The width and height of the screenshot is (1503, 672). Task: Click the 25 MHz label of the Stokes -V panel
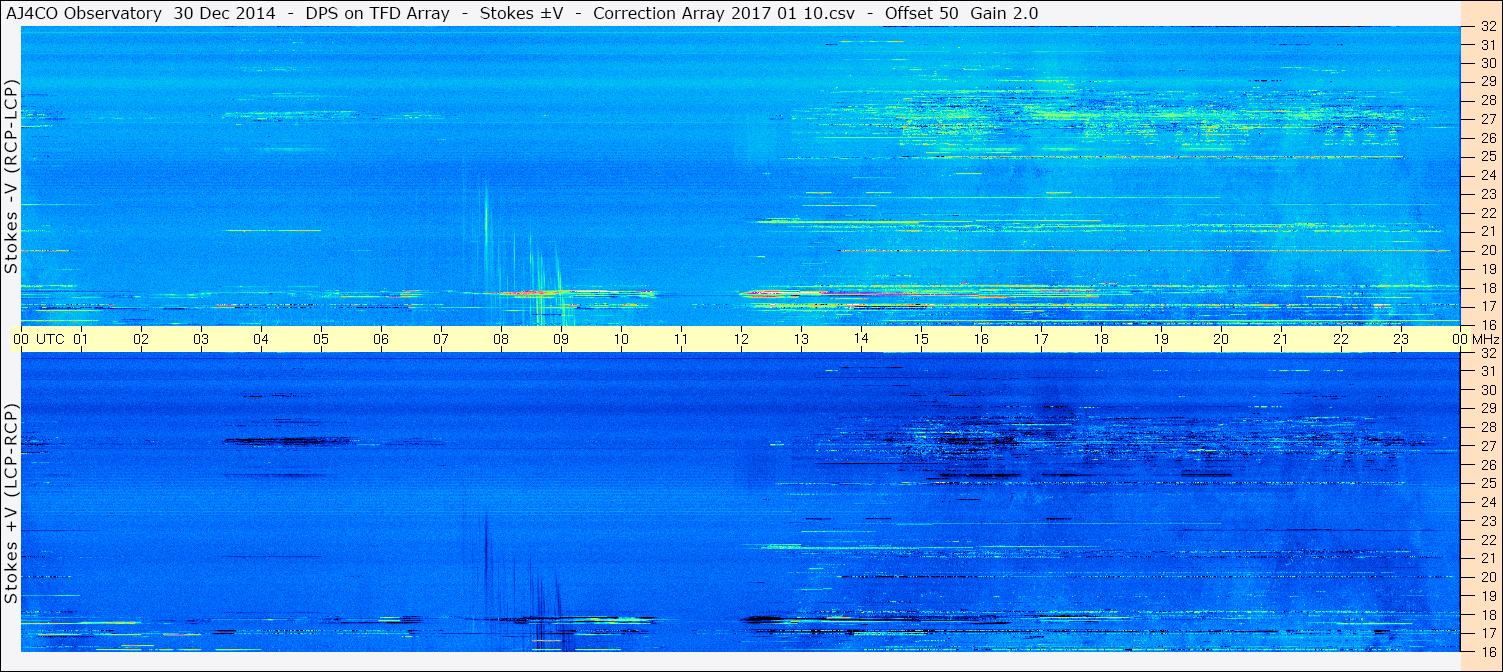1488,156
